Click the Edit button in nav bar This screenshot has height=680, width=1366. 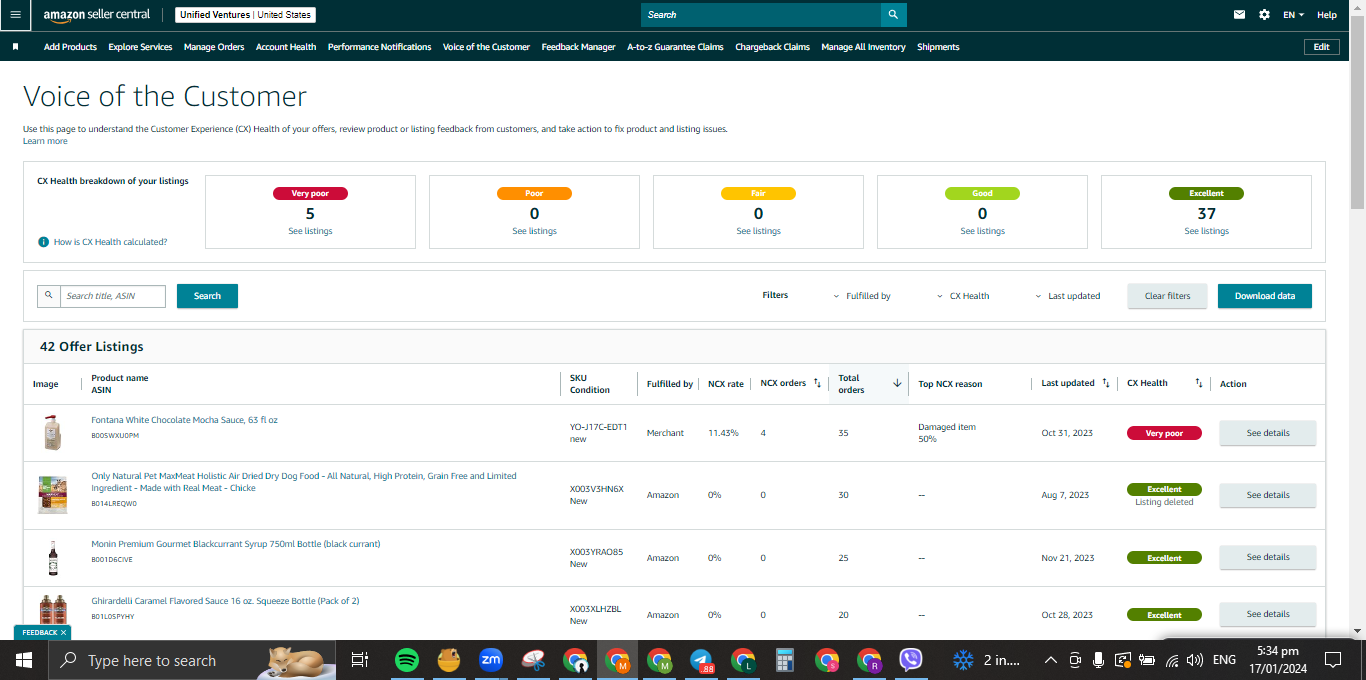click(x=1321, y=47)
